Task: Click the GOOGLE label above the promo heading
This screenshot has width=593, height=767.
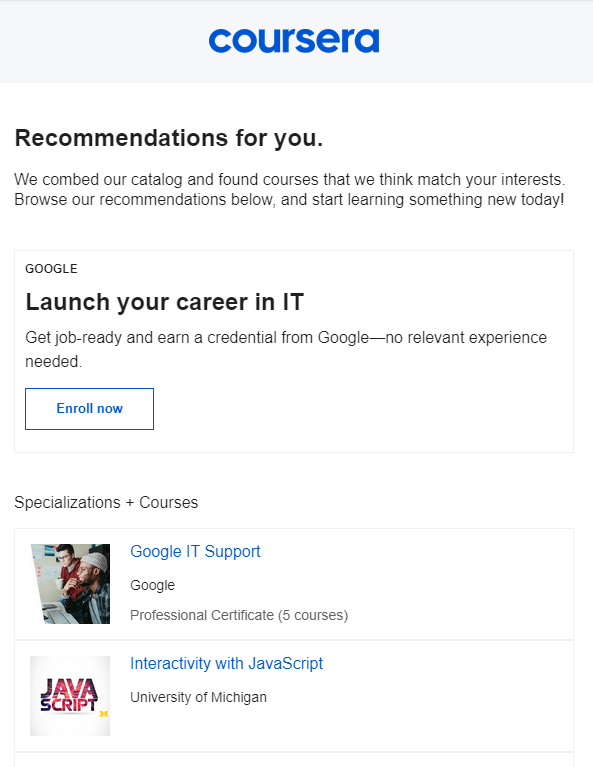Action: coord(51,269)
